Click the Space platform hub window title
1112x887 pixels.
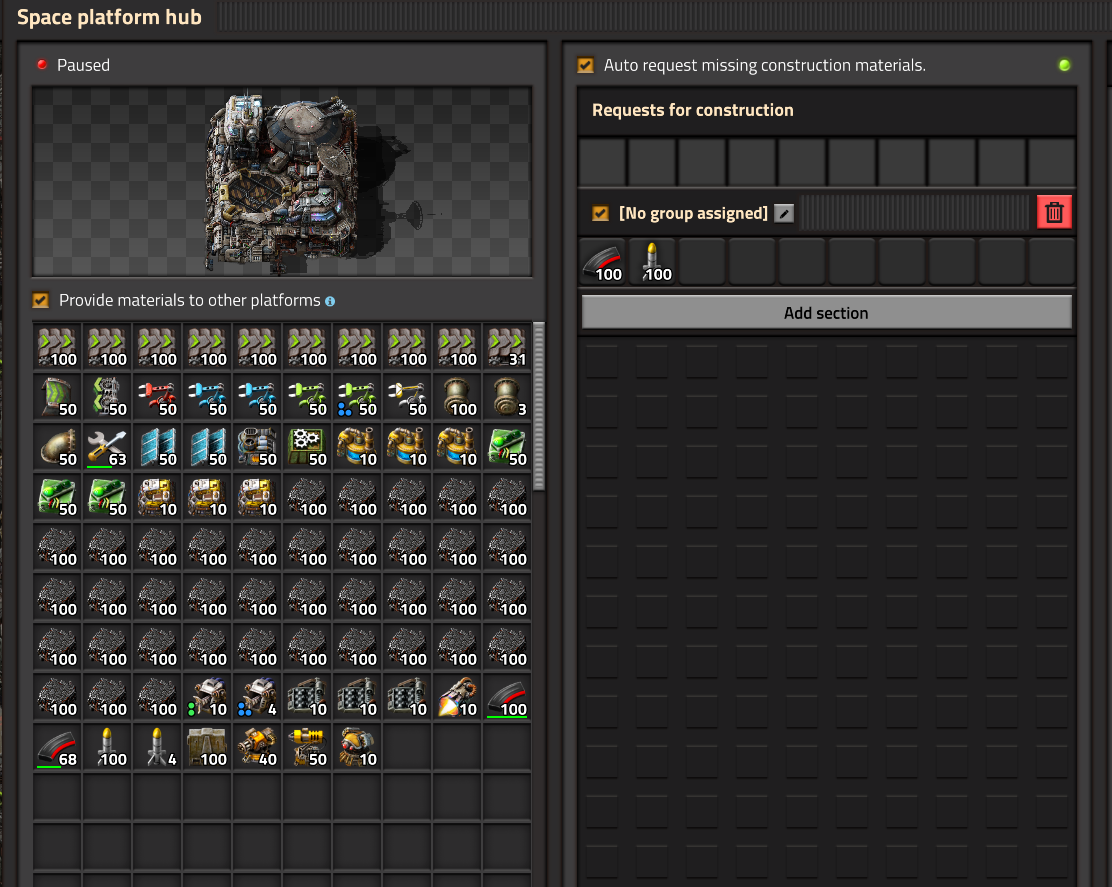pos(109,17)
